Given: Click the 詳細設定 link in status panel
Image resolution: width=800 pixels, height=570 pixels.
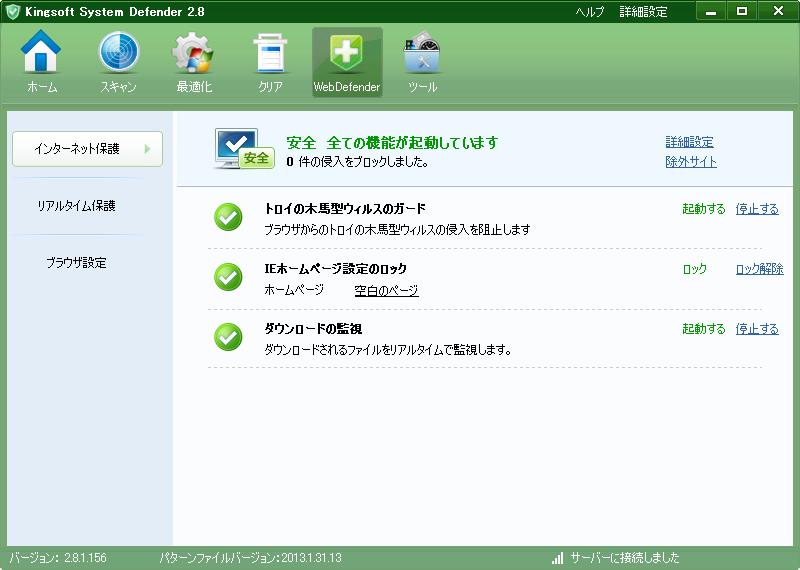Looking at the screenshot, I should 689,142.
